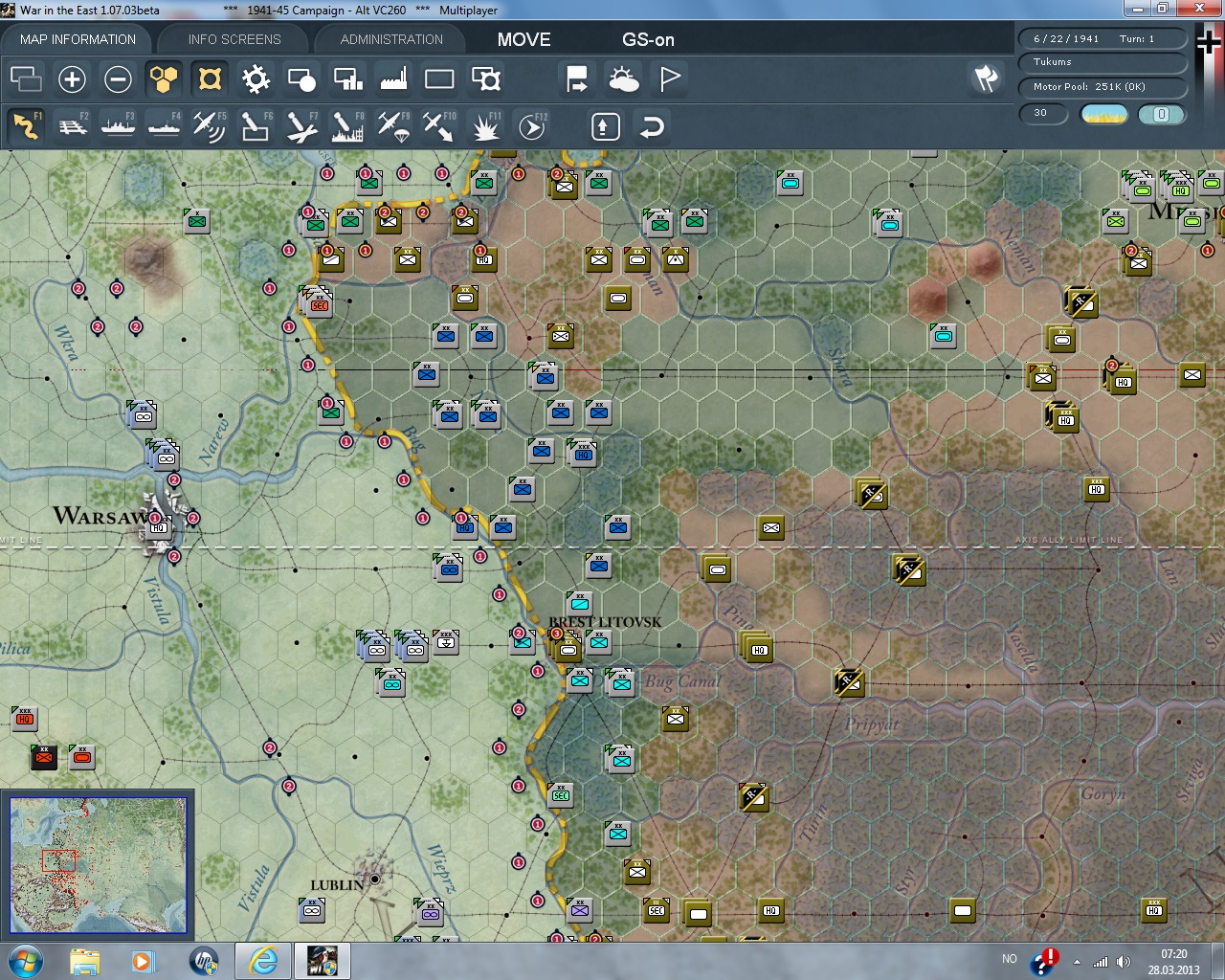Click the volume speaker tray icon
Viewport: 1225px width, 980px height.
[x=1124, y=962]
